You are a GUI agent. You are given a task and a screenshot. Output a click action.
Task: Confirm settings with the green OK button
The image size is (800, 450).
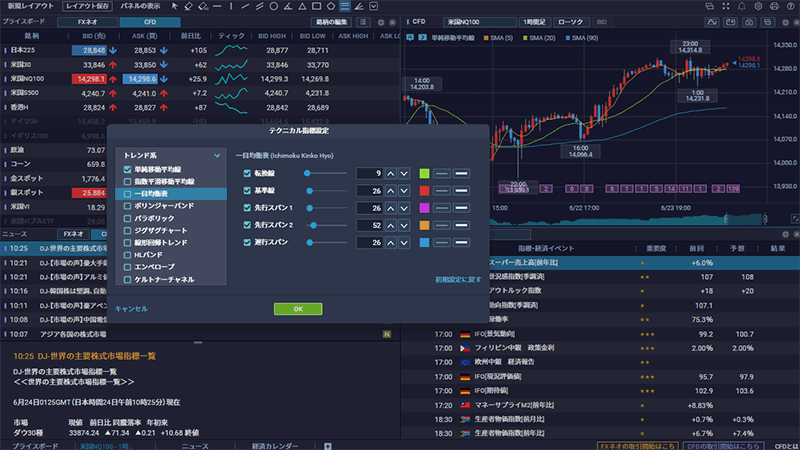coord(298,309)
